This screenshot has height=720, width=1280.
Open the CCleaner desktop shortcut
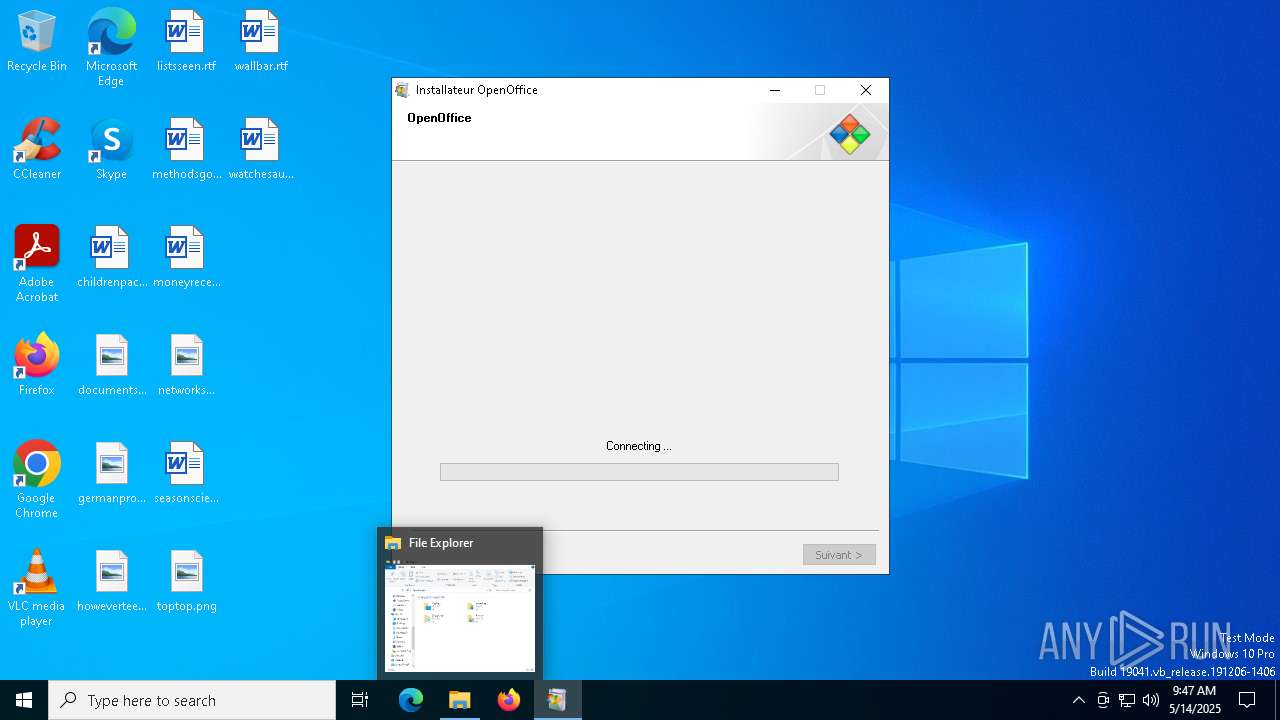coord(37,150)
